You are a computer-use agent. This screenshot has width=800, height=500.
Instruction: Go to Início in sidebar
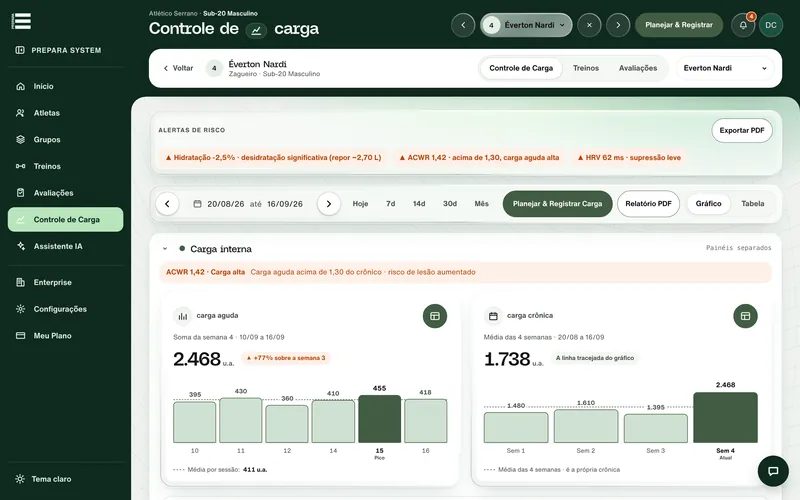click(65, 86)
